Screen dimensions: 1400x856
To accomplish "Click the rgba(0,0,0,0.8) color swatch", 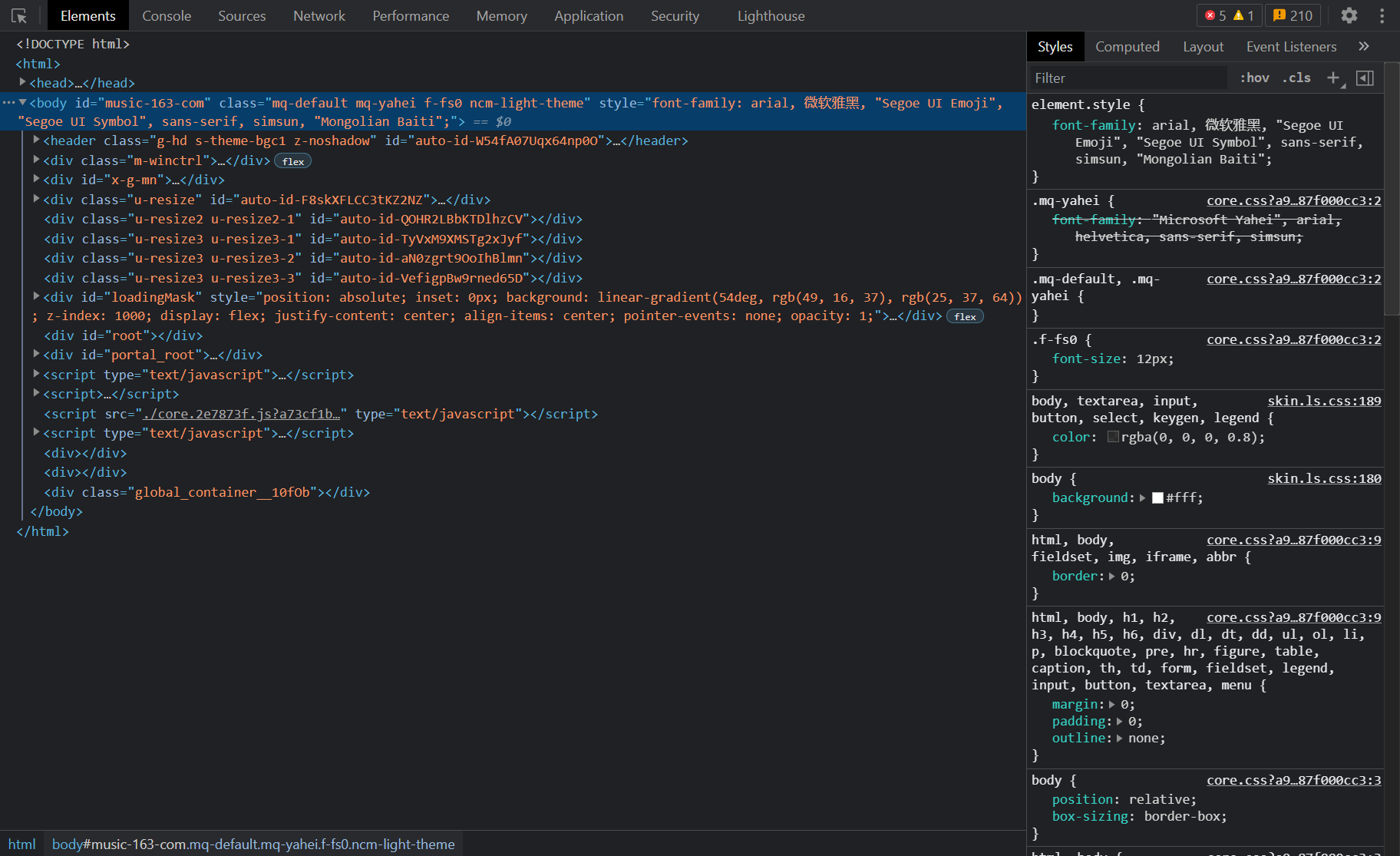I will 1113,438.
